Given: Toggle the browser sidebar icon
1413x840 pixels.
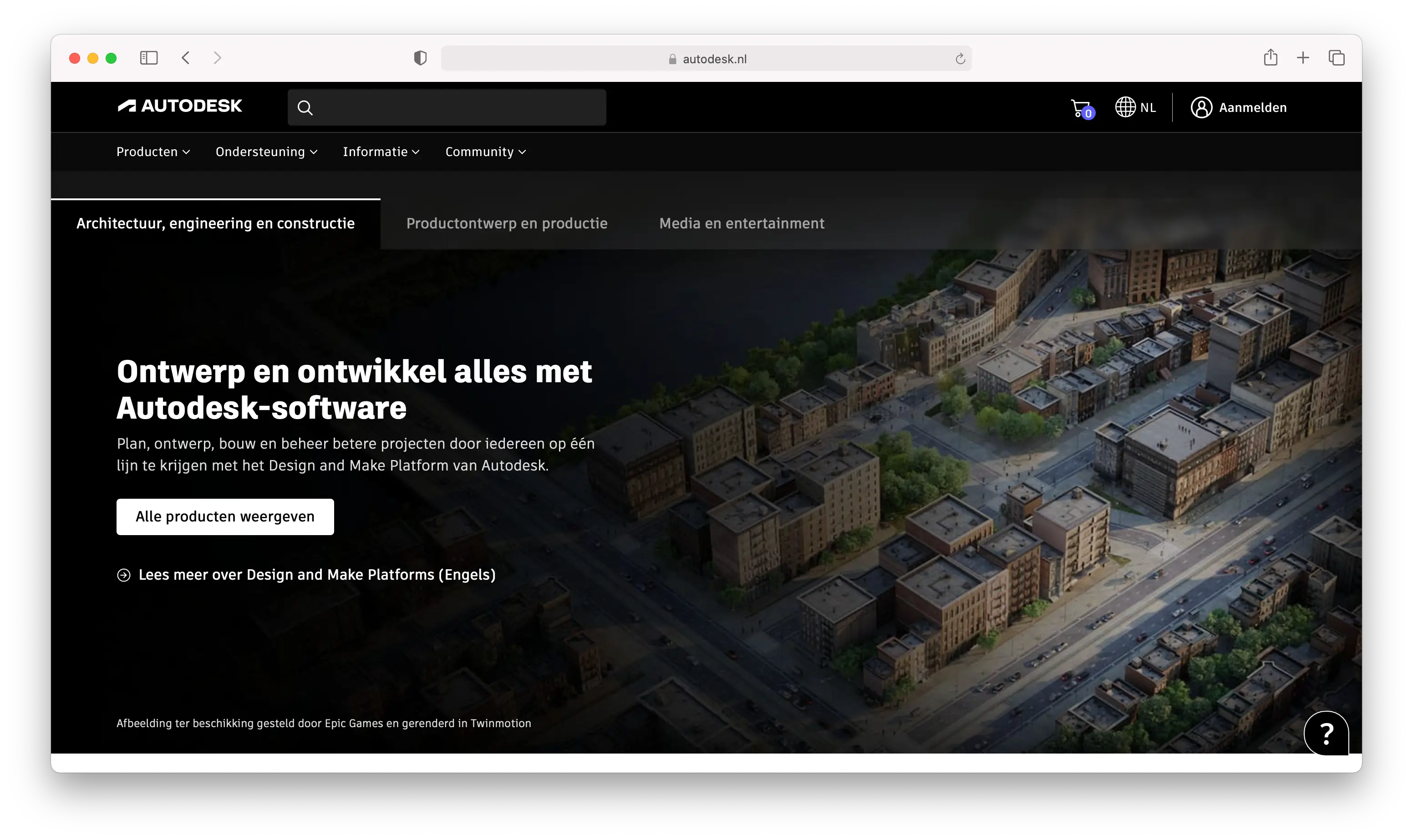Looking at the screenshot, I should (148, 58).
